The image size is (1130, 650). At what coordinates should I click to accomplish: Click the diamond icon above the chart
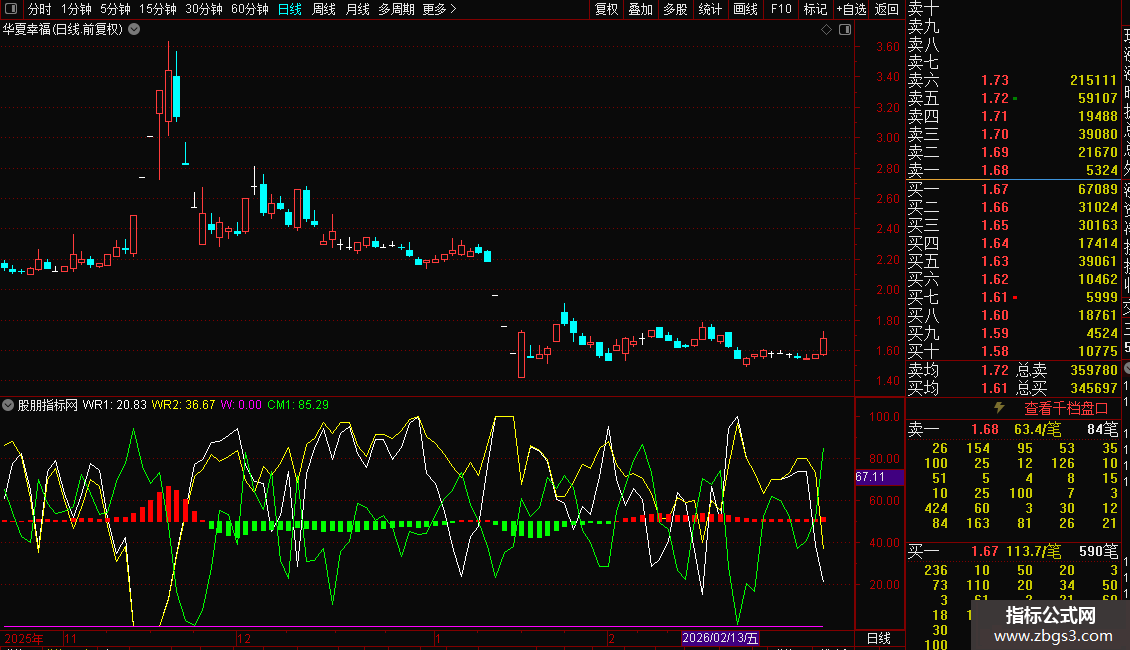827,30
